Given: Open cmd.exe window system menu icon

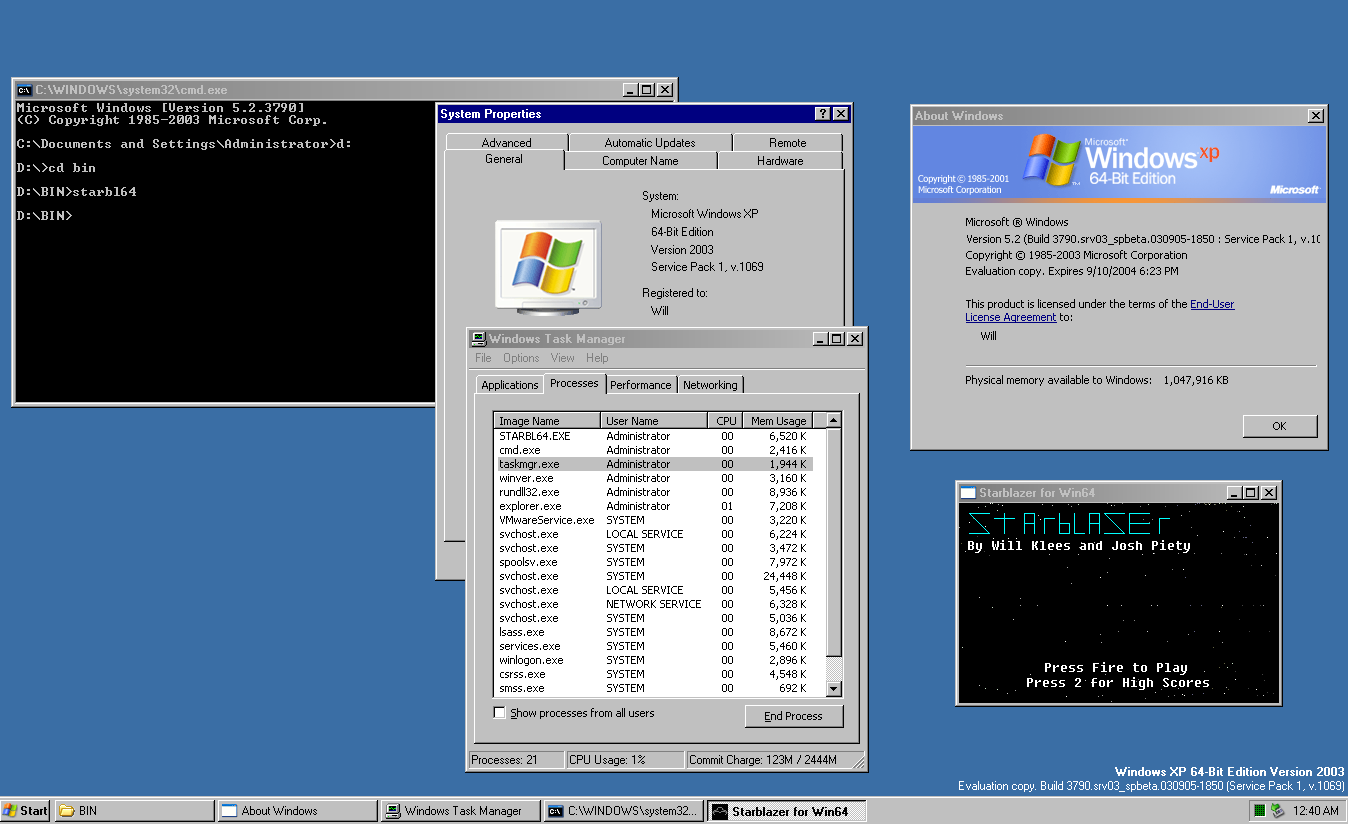Looking at the screenshot, I should (x=24, y=90).
